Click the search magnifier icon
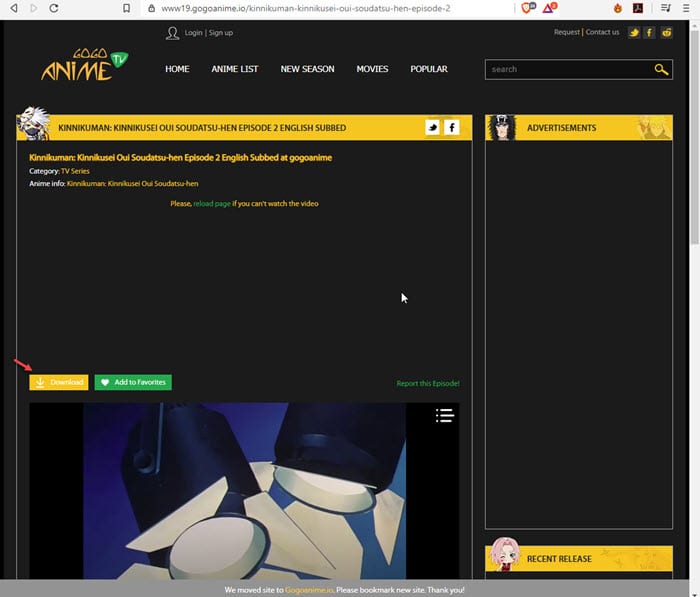Screen dimensions: 700x597 click(x=661, y=70)
